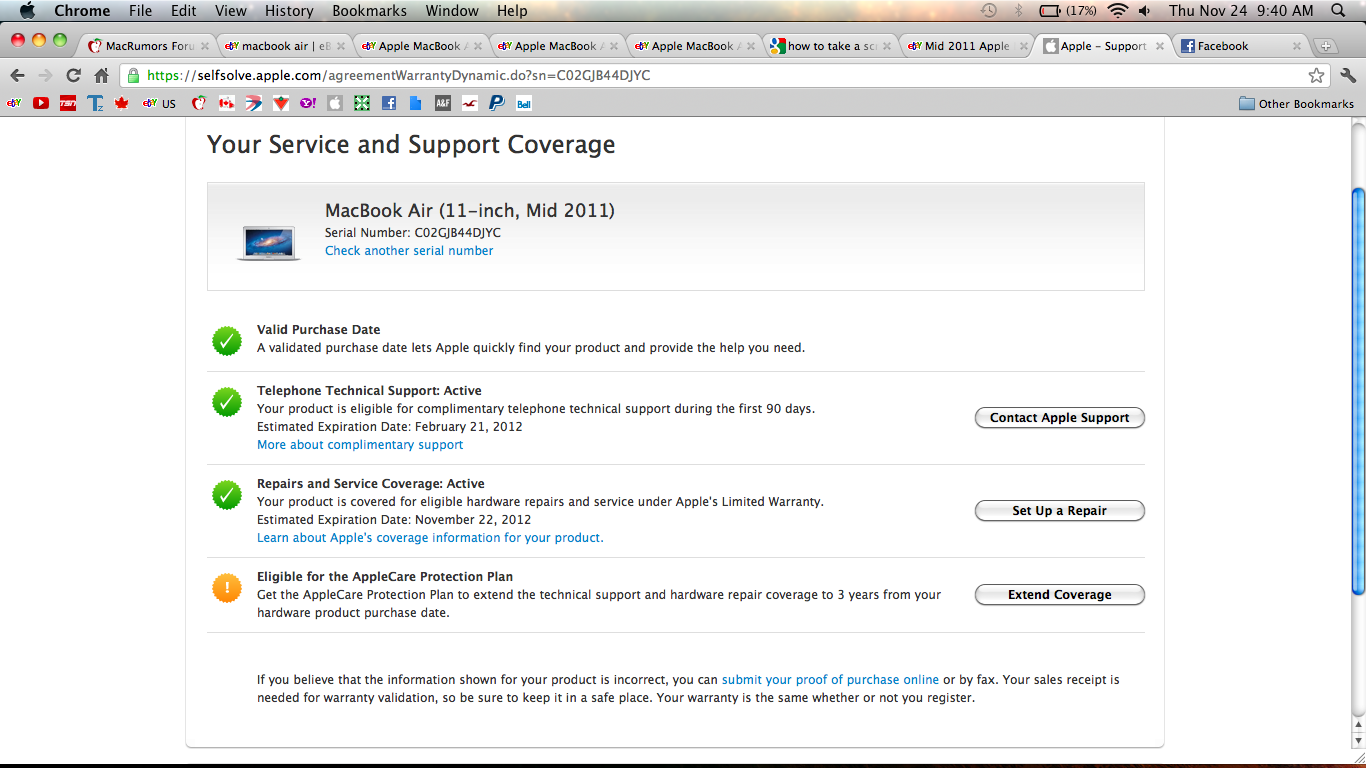Open the Bookmarks menu
The height and width of the screenshot is (768, 1366).
coord(369,11)
